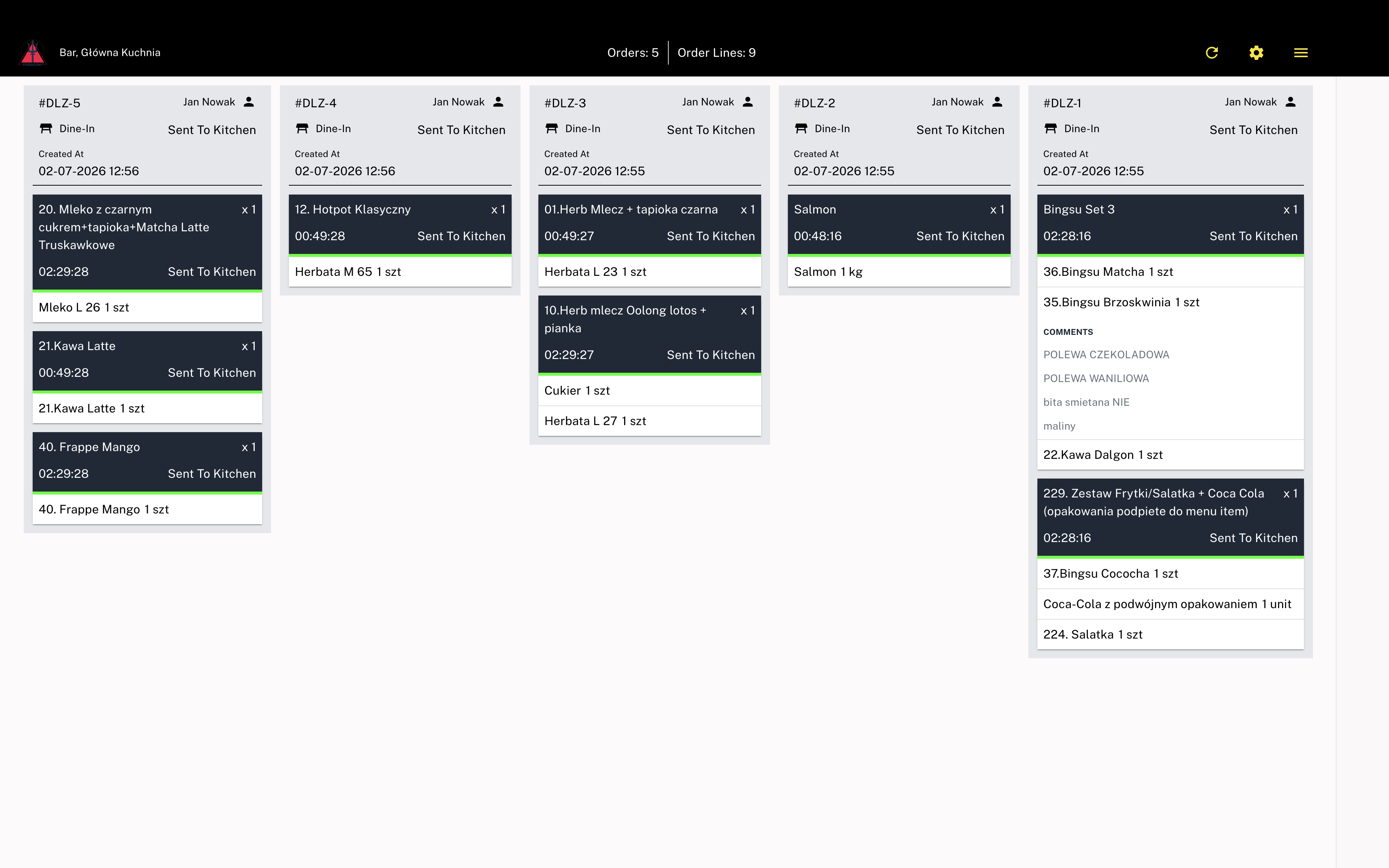1389x868 pixels.
Task: Click the #DLZ-1 order number
Action: click(x=1062, y=103)
